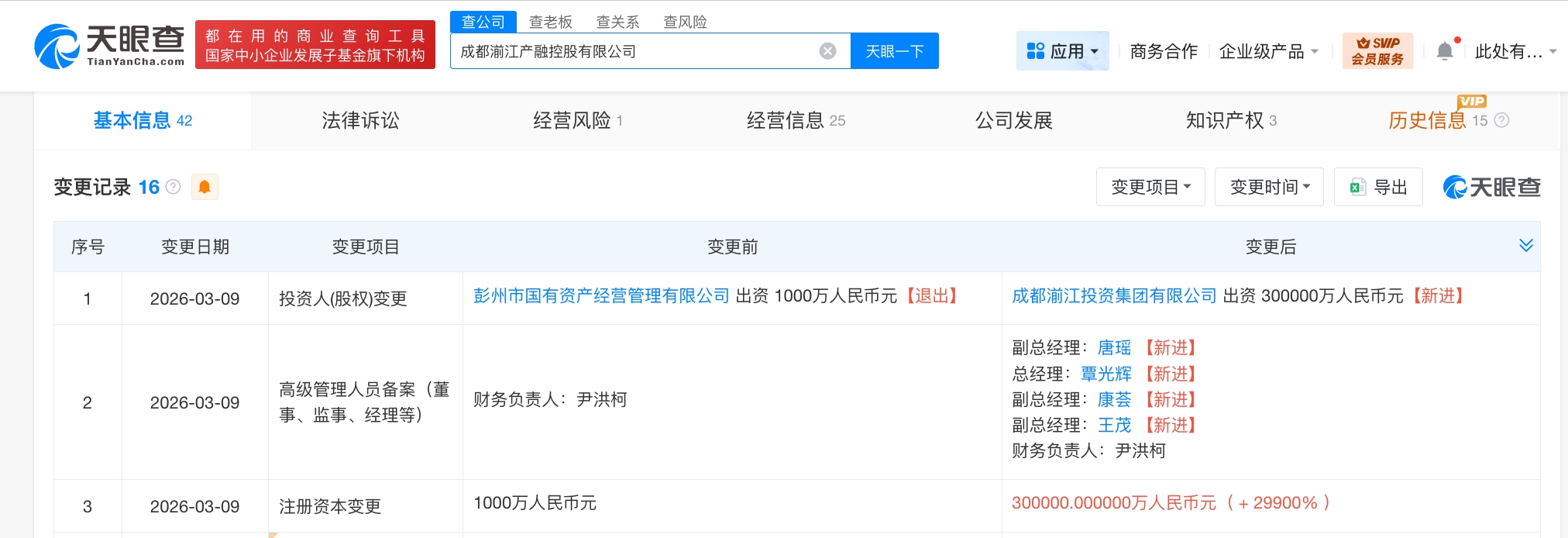Viewport: 1568px width, 538px height.
Task: Expand the 变更项目 filter dropdown
Action: (x=1150, y=187)
